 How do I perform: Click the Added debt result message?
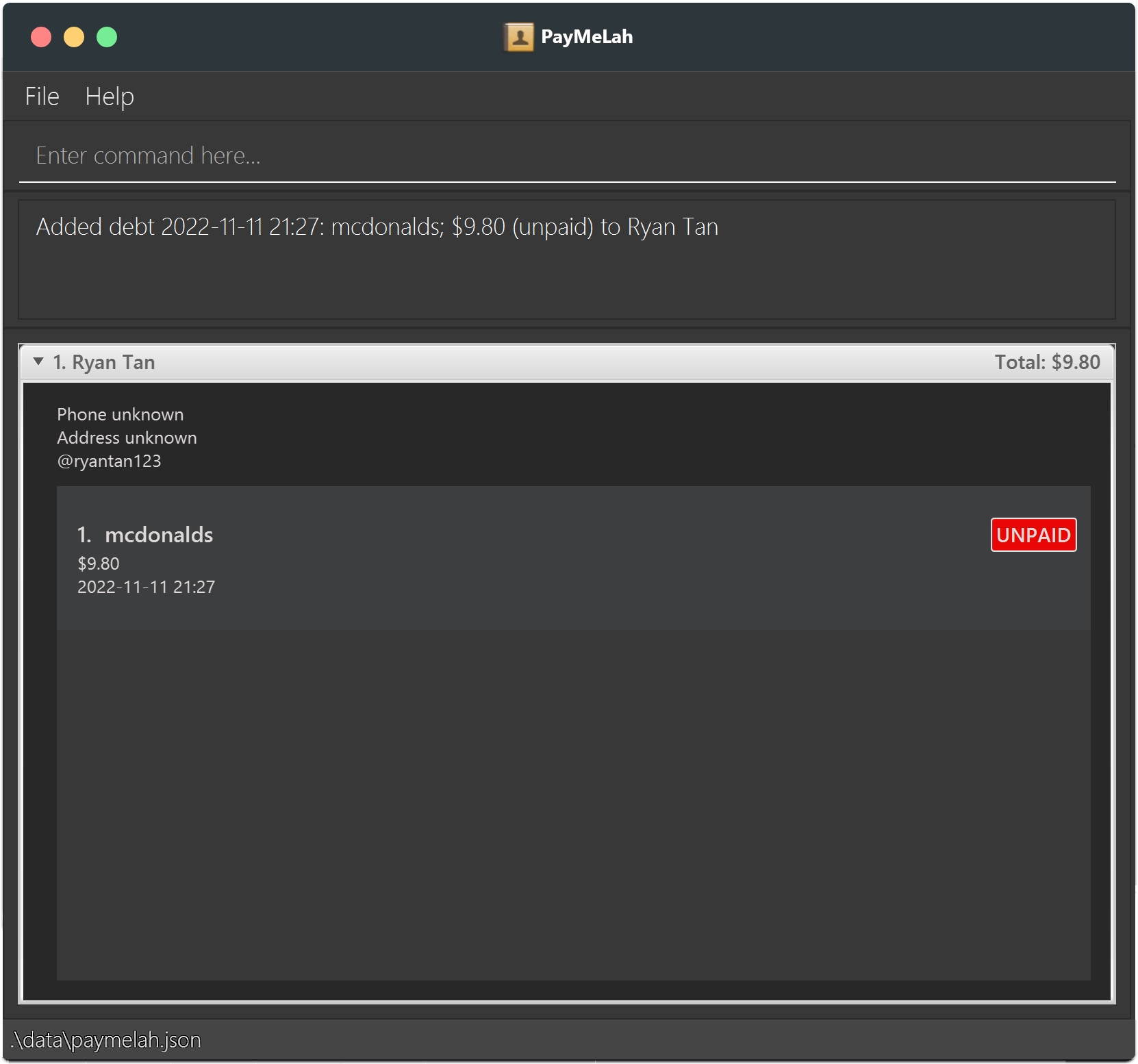(x=377, y=227)
